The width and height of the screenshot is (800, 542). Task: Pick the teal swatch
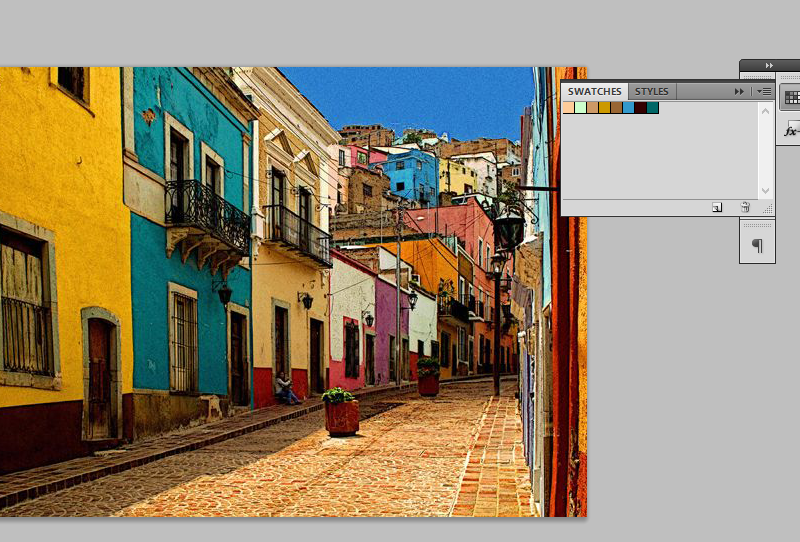653,108
